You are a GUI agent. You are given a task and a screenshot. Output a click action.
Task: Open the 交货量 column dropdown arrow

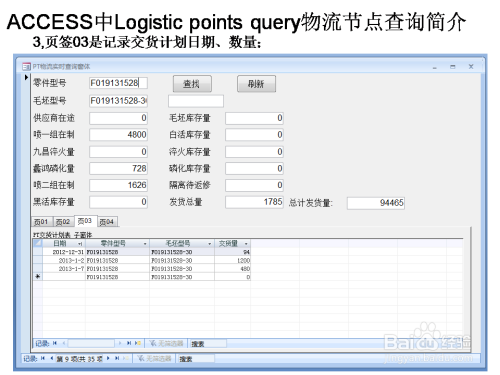[x=246, y=244]
